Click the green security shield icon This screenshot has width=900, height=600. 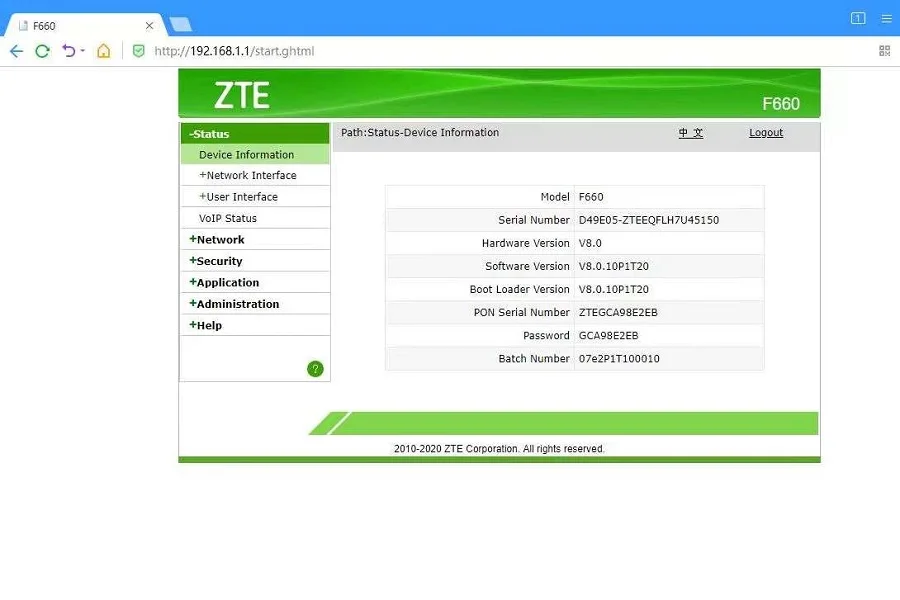pos(139,51)
